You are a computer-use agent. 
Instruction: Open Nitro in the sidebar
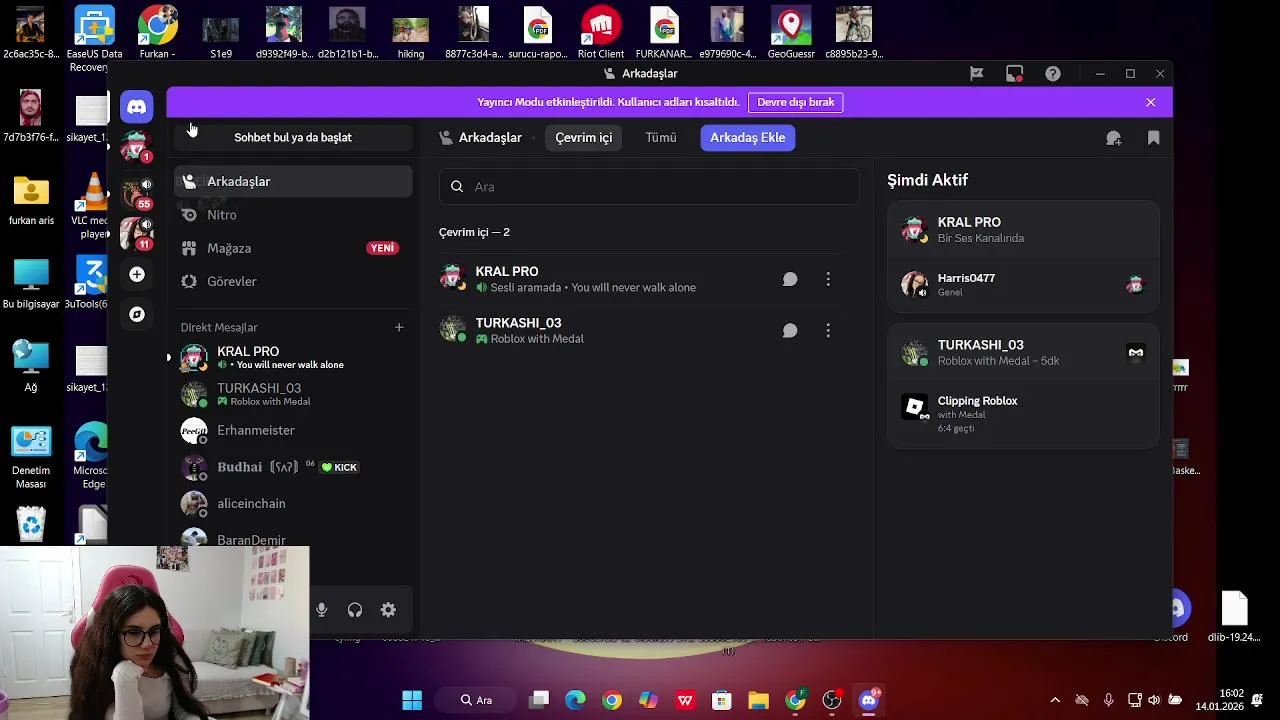pos(293,215)
